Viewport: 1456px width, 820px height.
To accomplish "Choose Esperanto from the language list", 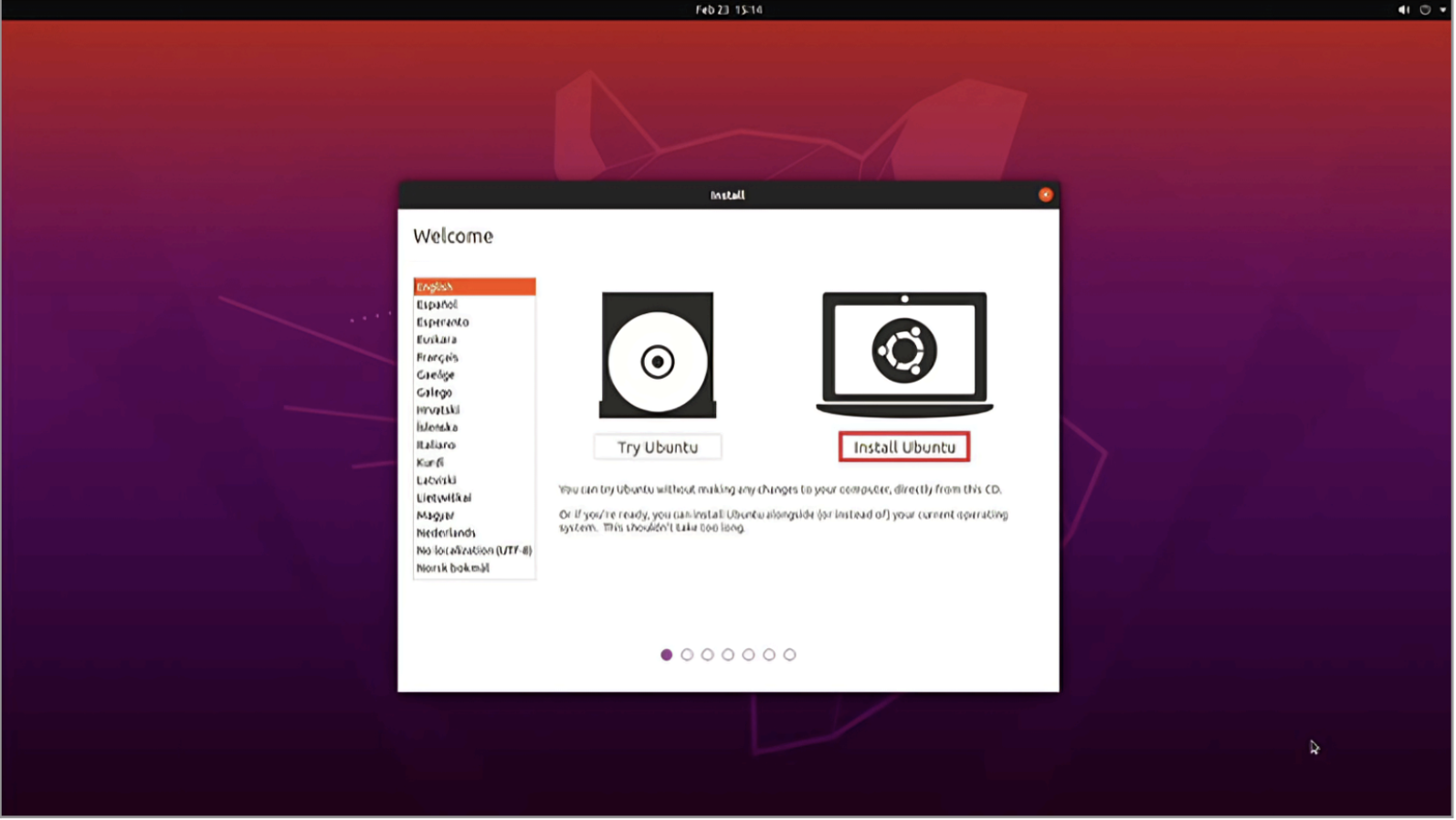I will (x=442, y=321).
